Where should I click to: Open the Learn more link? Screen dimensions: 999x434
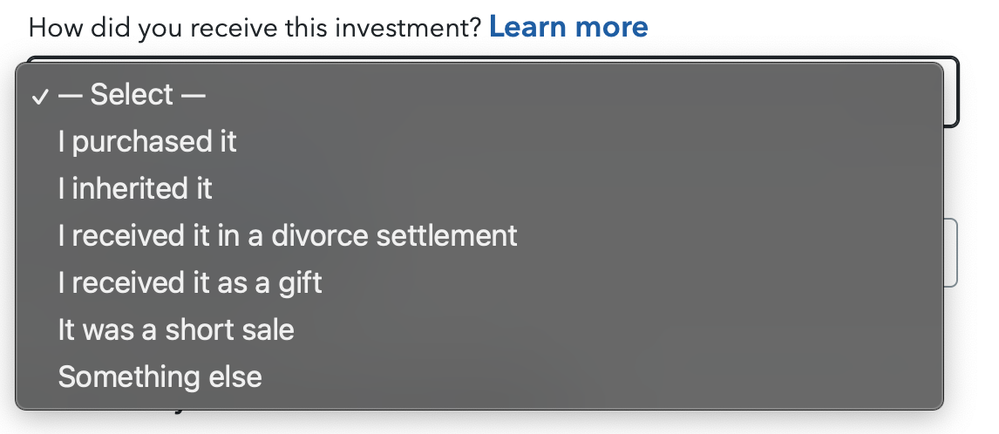568,27
